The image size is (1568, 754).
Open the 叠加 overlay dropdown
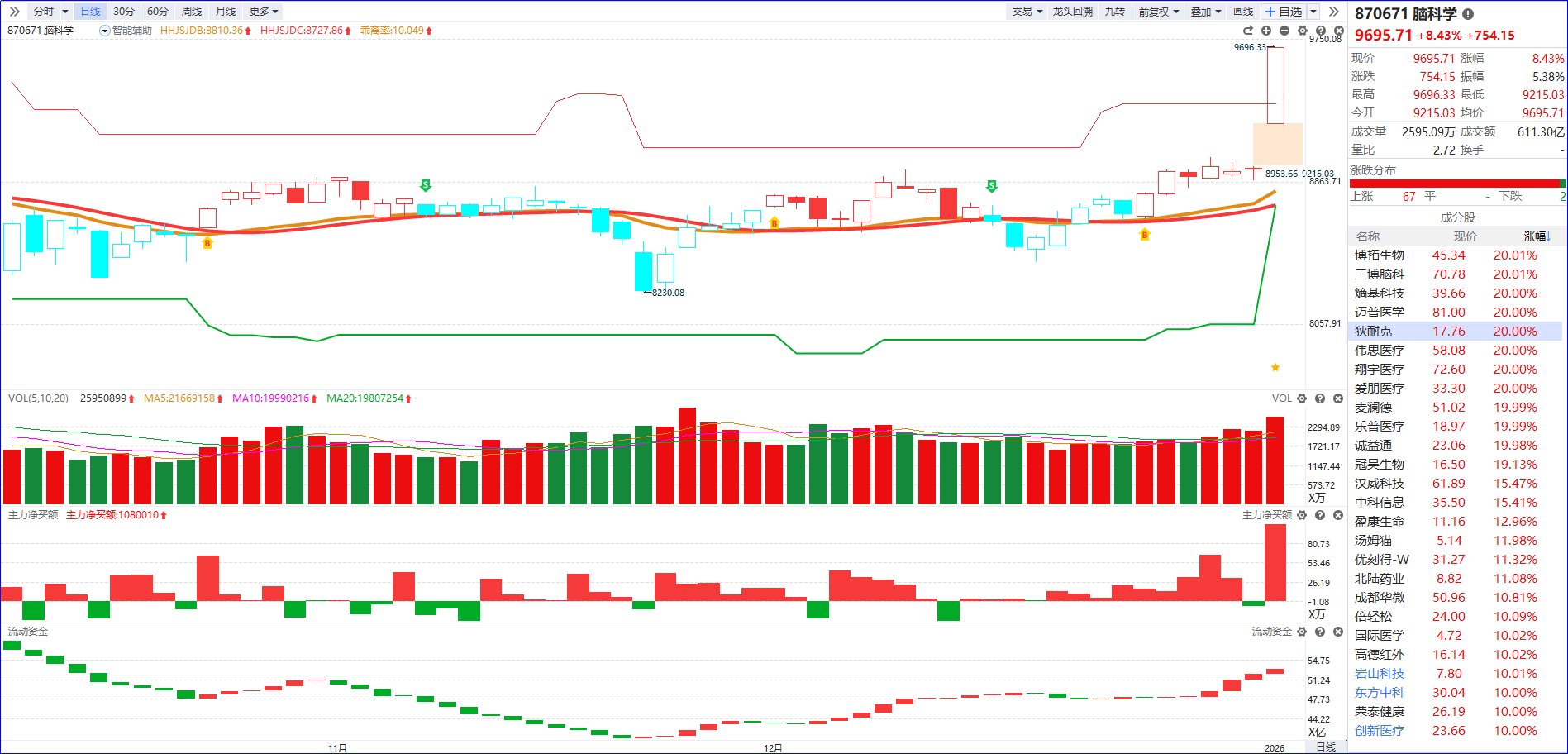pyautogui.click(x=1205, y=12)
